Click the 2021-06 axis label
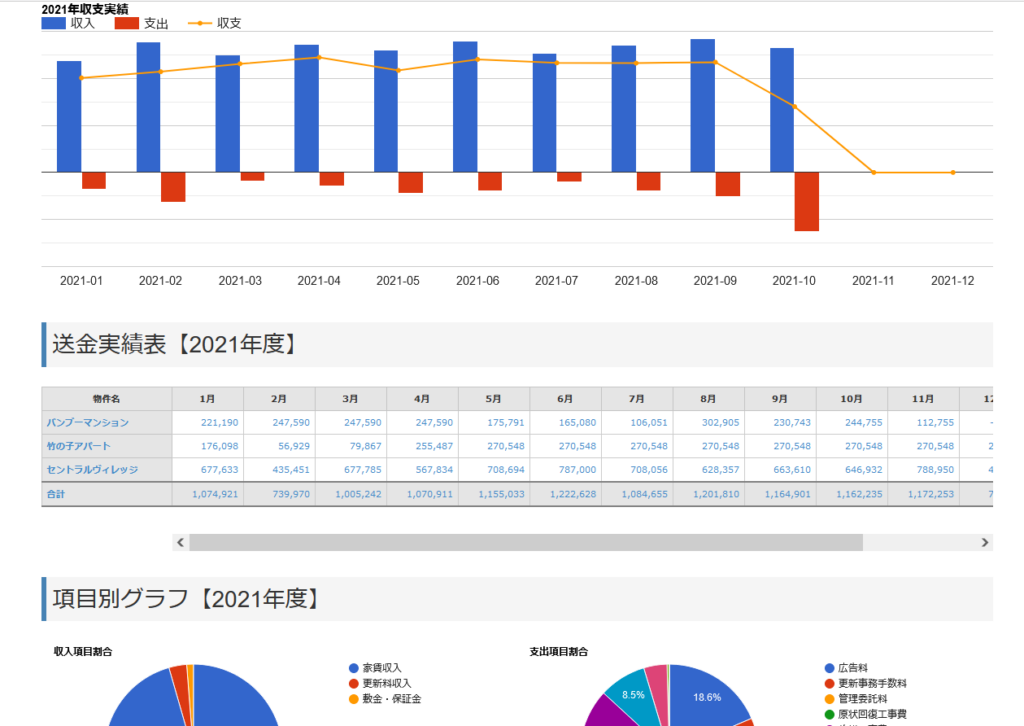This screenshot has height=726, width=1024. [x=477, y=281]
